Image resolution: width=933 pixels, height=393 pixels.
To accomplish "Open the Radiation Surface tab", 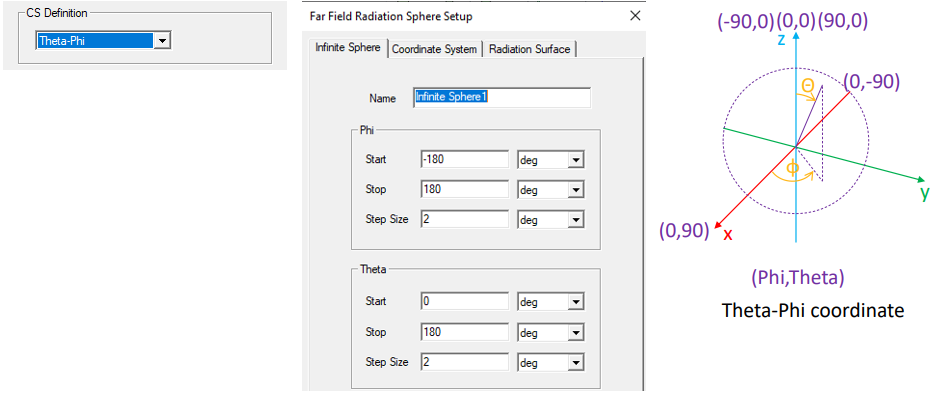I will point(530,49).
